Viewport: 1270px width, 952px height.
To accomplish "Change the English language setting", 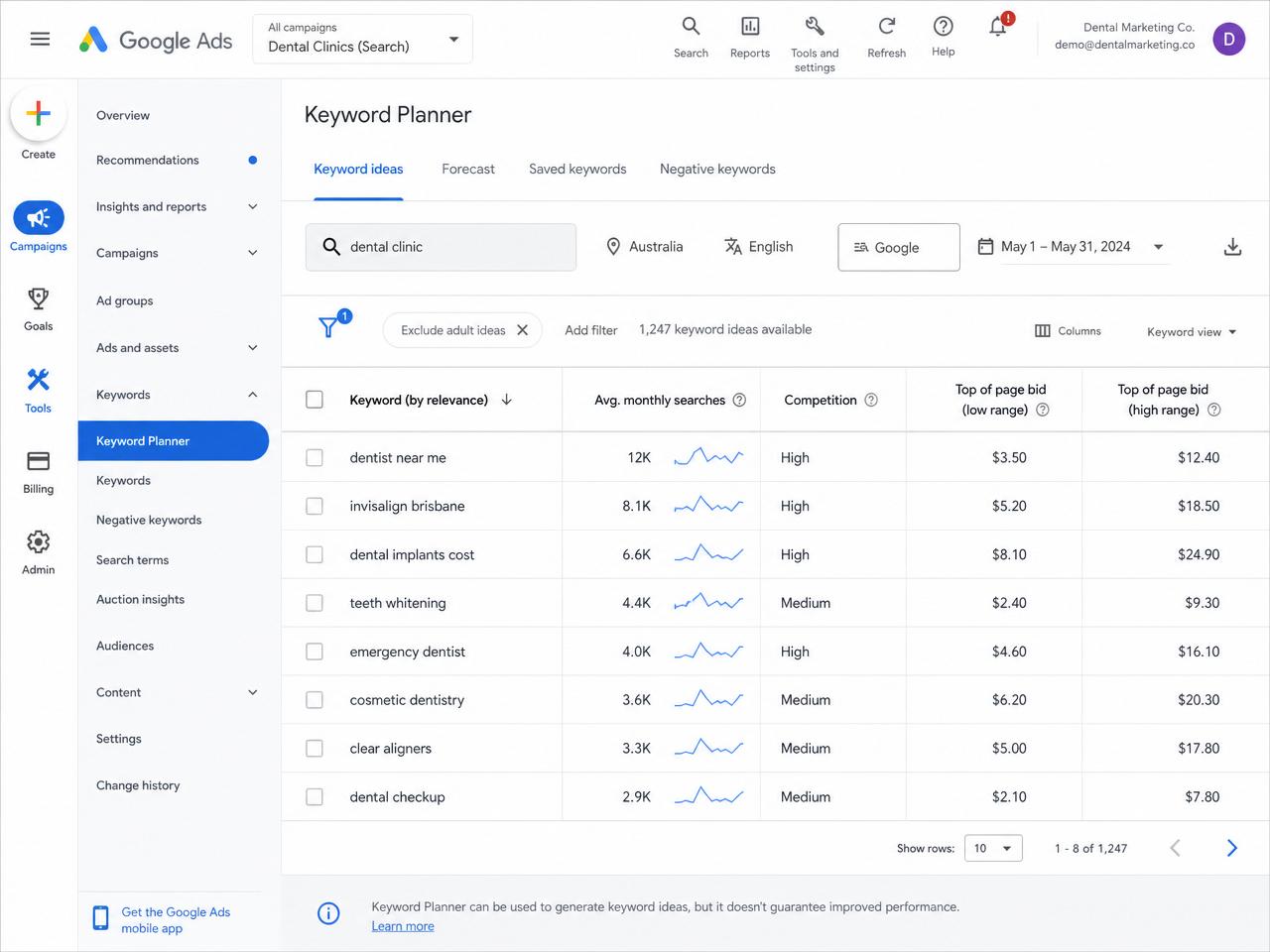I will (759, 247).
